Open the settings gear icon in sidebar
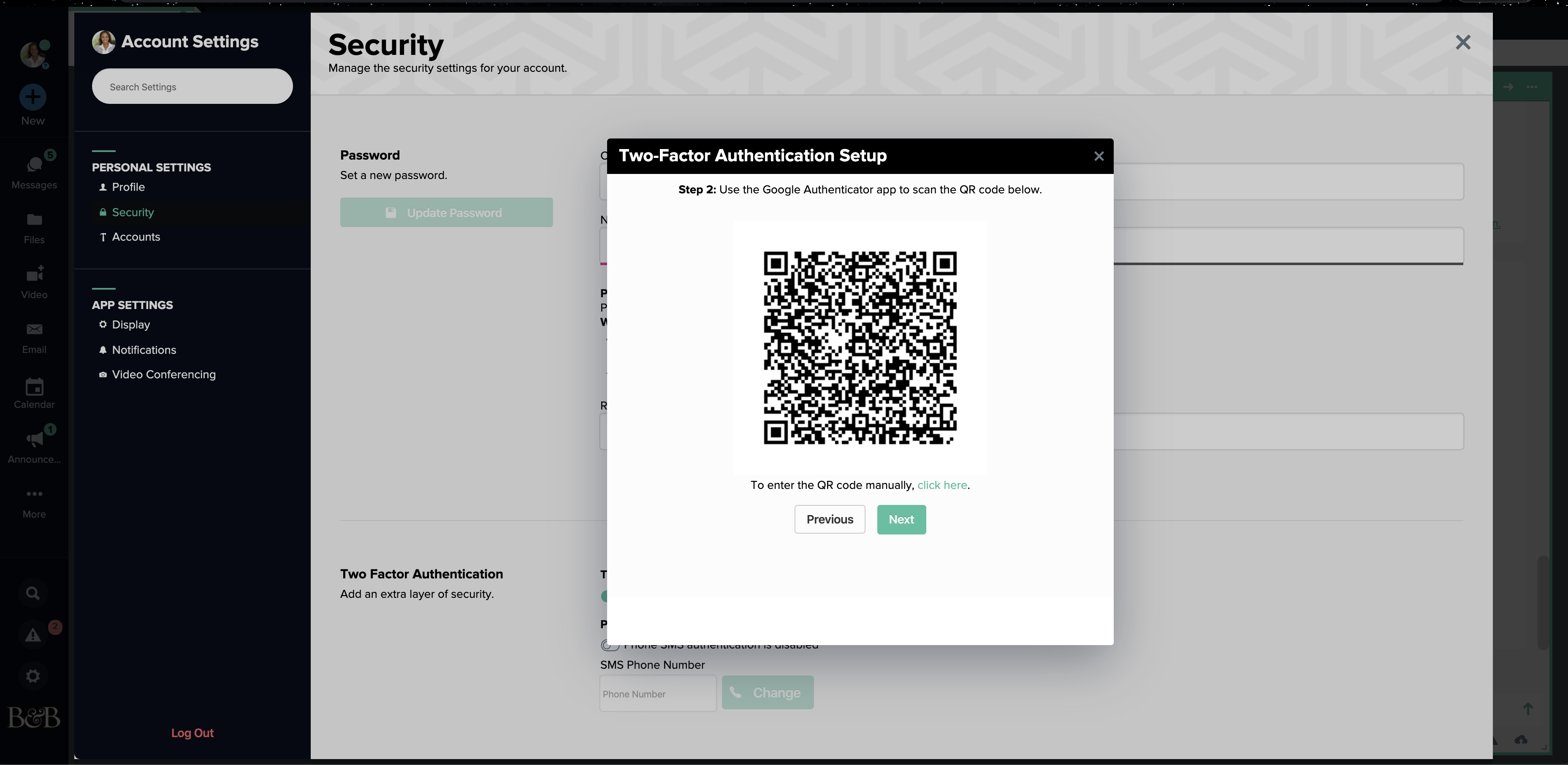This screenshot has height=765, width=1568. pyautogui.click(x=33, y=676)
